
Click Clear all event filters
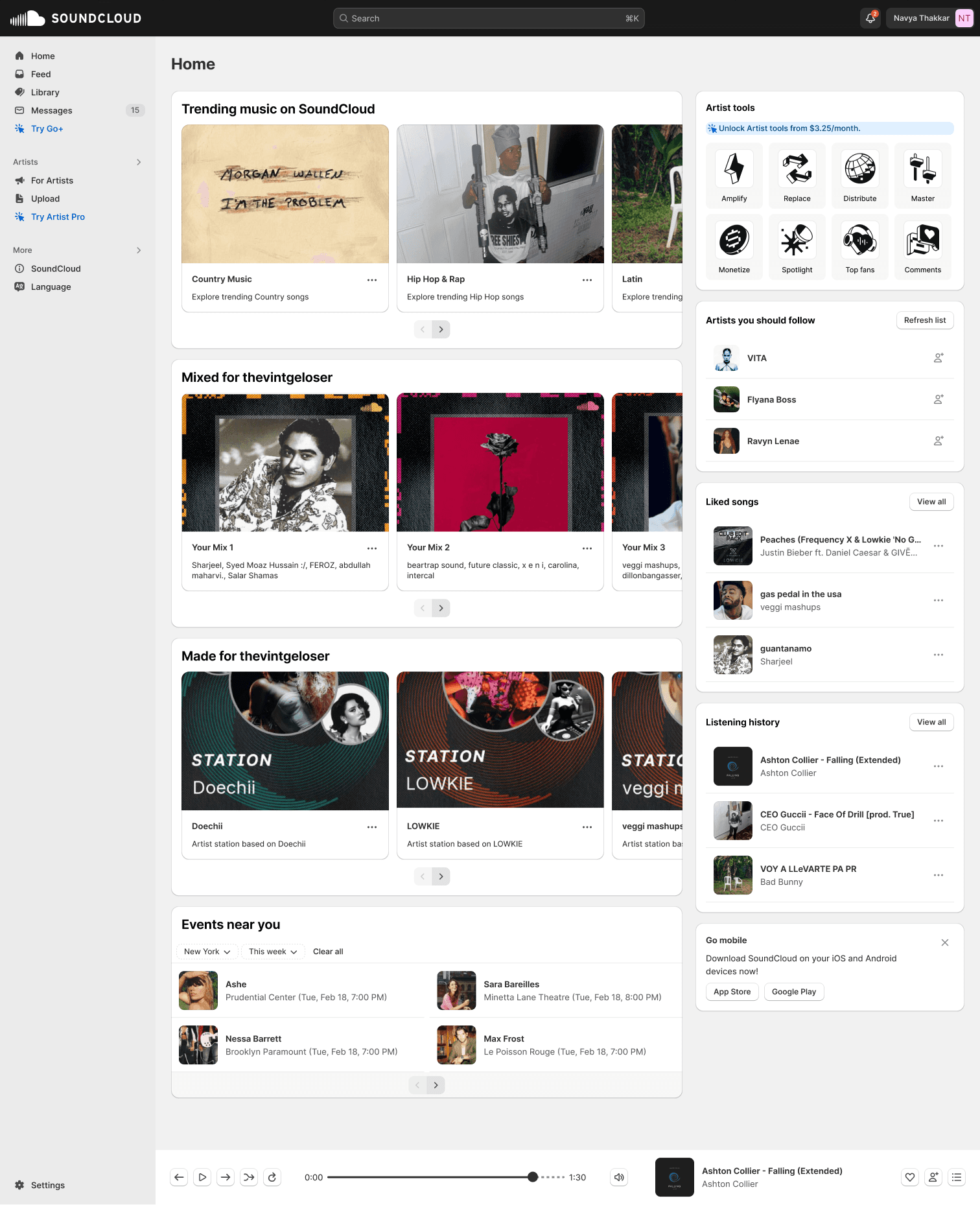328,952
